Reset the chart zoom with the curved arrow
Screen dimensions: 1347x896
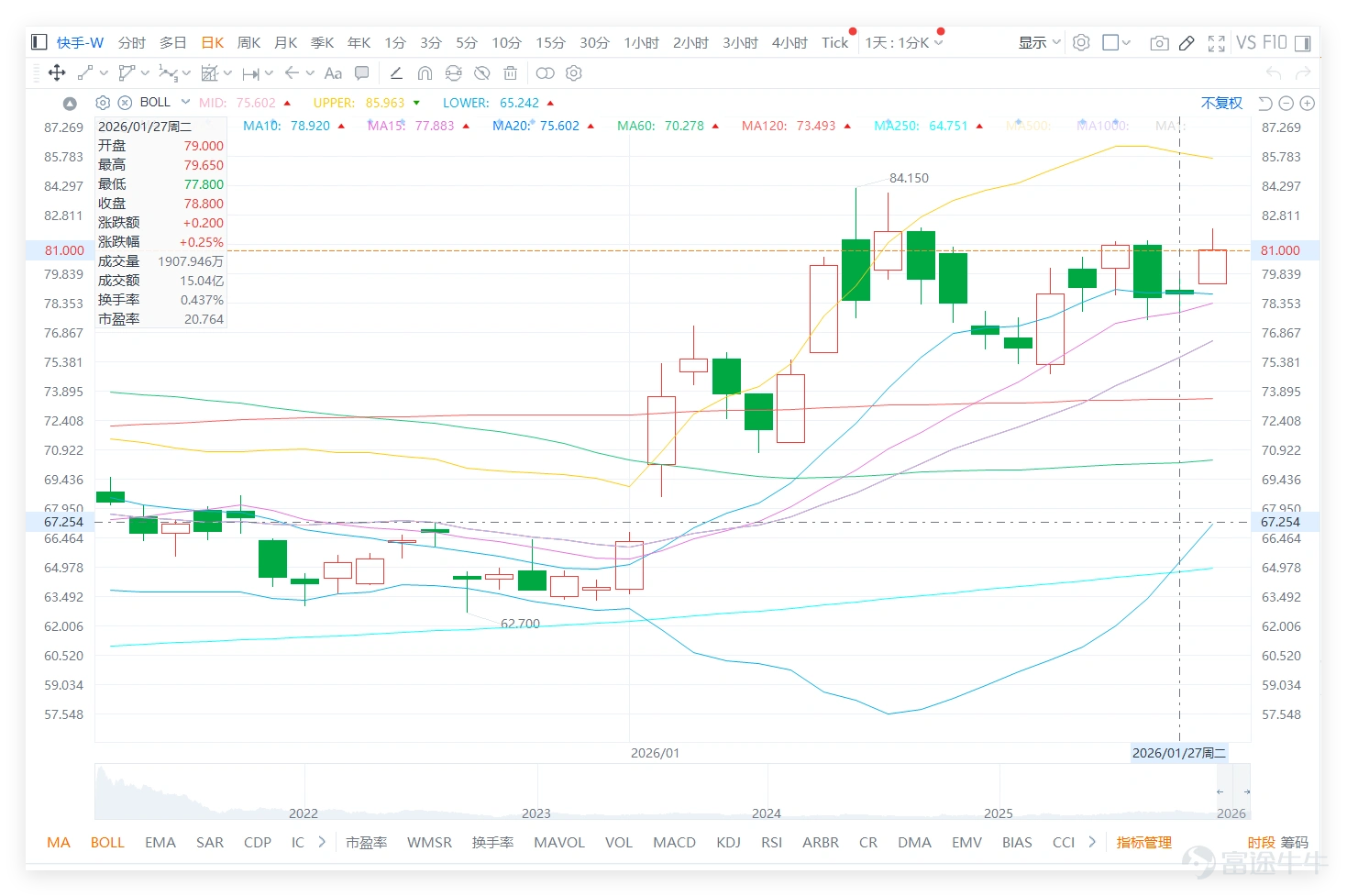point(1265,103)
